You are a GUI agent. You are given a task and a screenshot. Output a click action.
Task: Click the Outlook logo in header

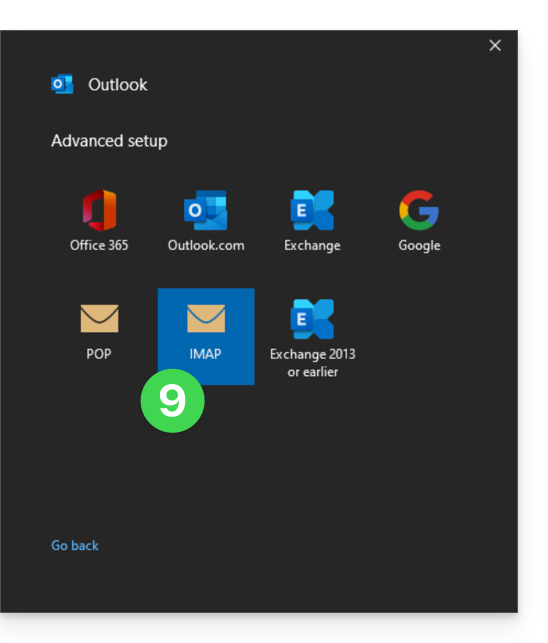(62, 84)
